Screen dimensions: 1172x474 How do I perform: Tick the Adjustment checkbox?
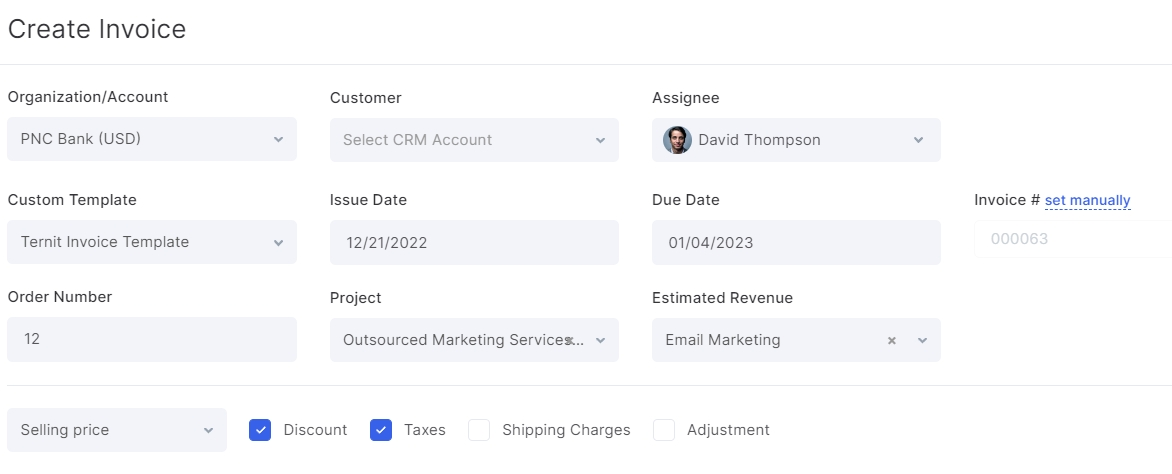point(664,430)
